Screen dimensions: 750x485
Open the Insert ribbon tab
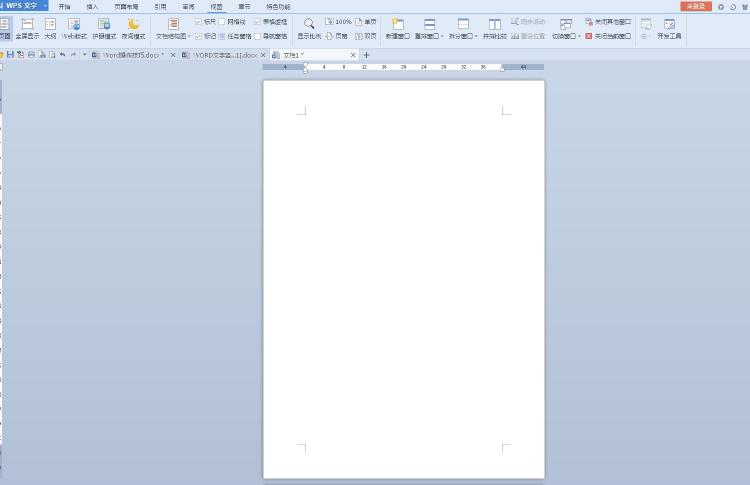tap(93, 6)
